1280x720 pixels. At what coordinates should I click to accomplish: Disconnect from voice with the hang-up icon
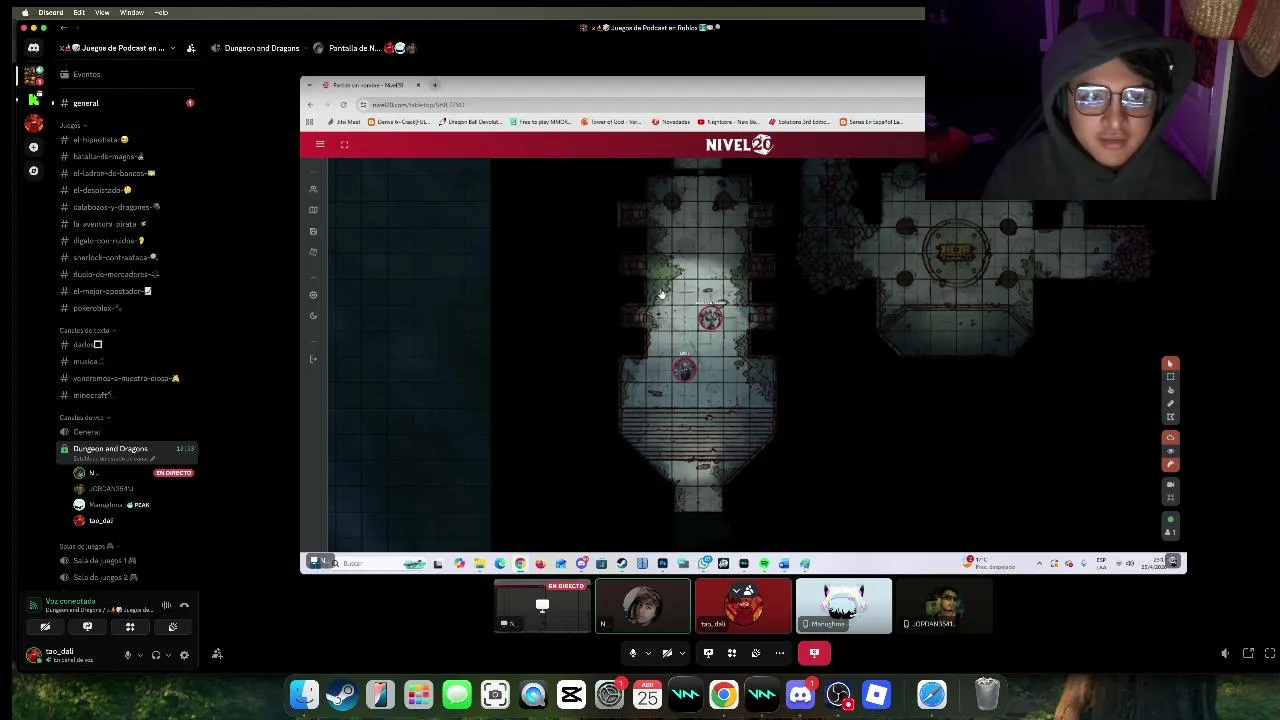pyautogui.click(x=184, y=605)
